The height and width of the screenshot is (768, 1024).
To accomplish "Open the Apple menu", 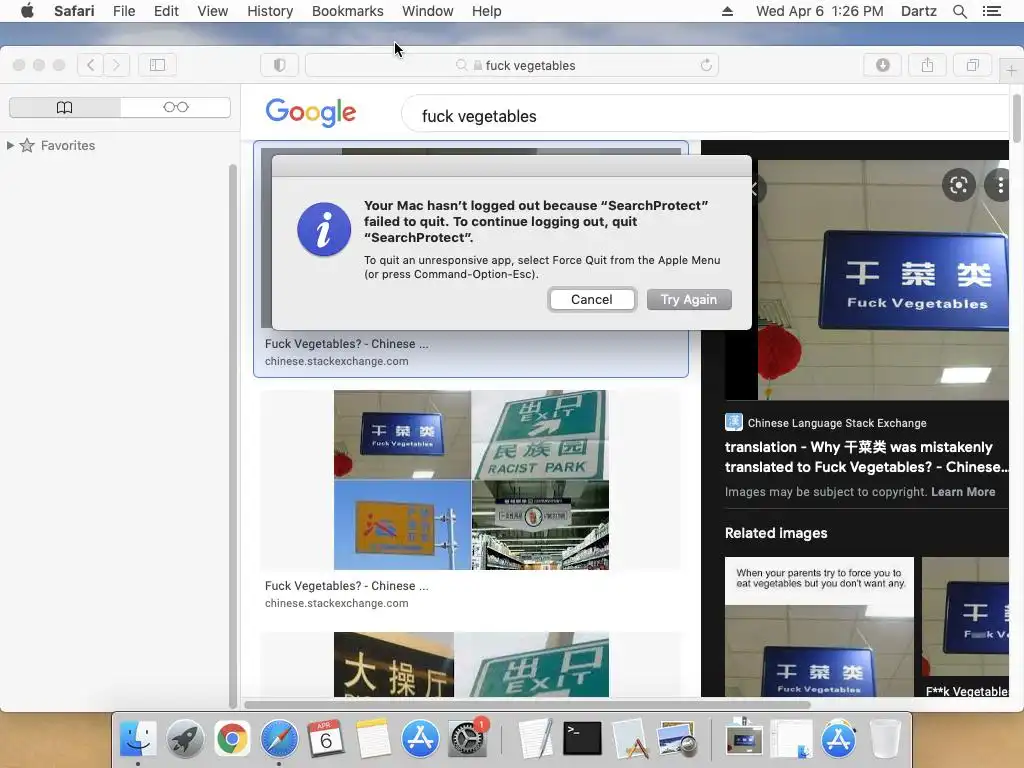I will click(x=27, y=11).
